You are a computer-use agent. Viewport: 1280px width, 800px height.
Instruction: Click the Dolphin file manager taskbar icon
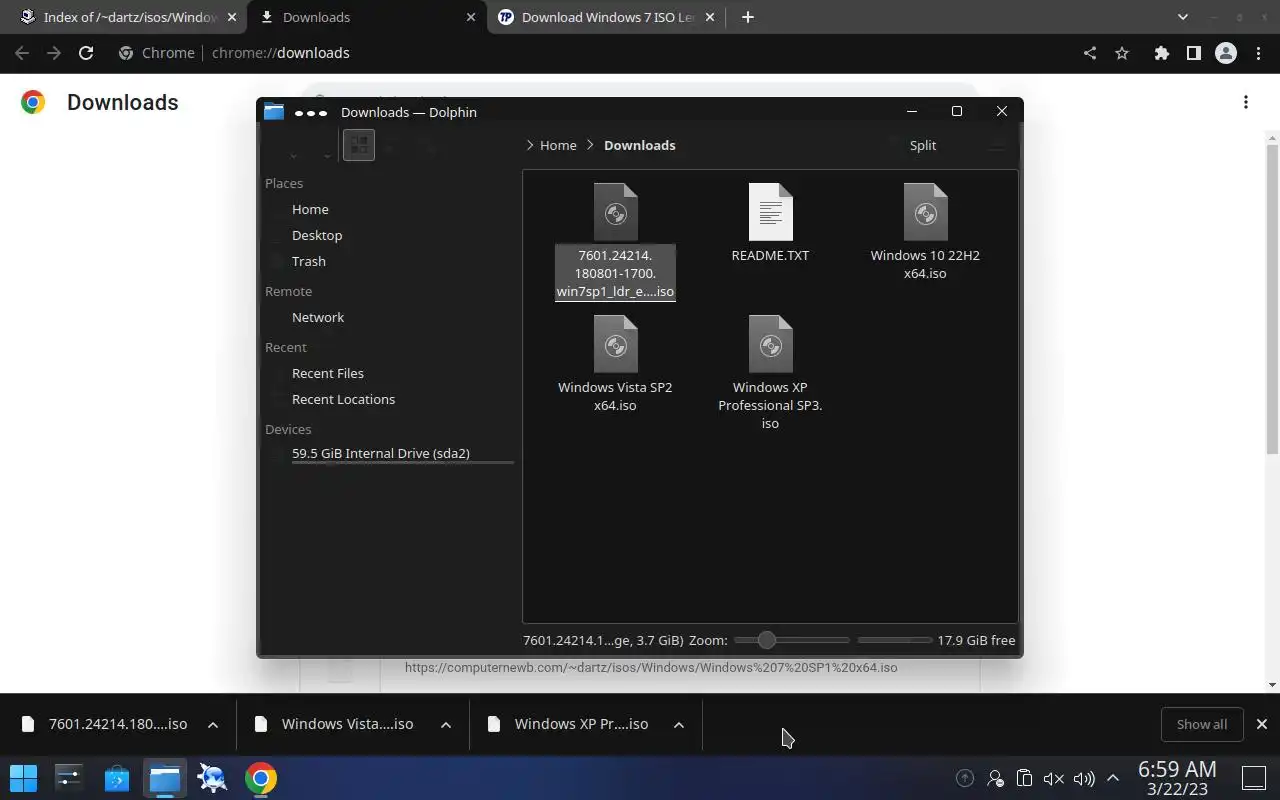pos(165,778)
